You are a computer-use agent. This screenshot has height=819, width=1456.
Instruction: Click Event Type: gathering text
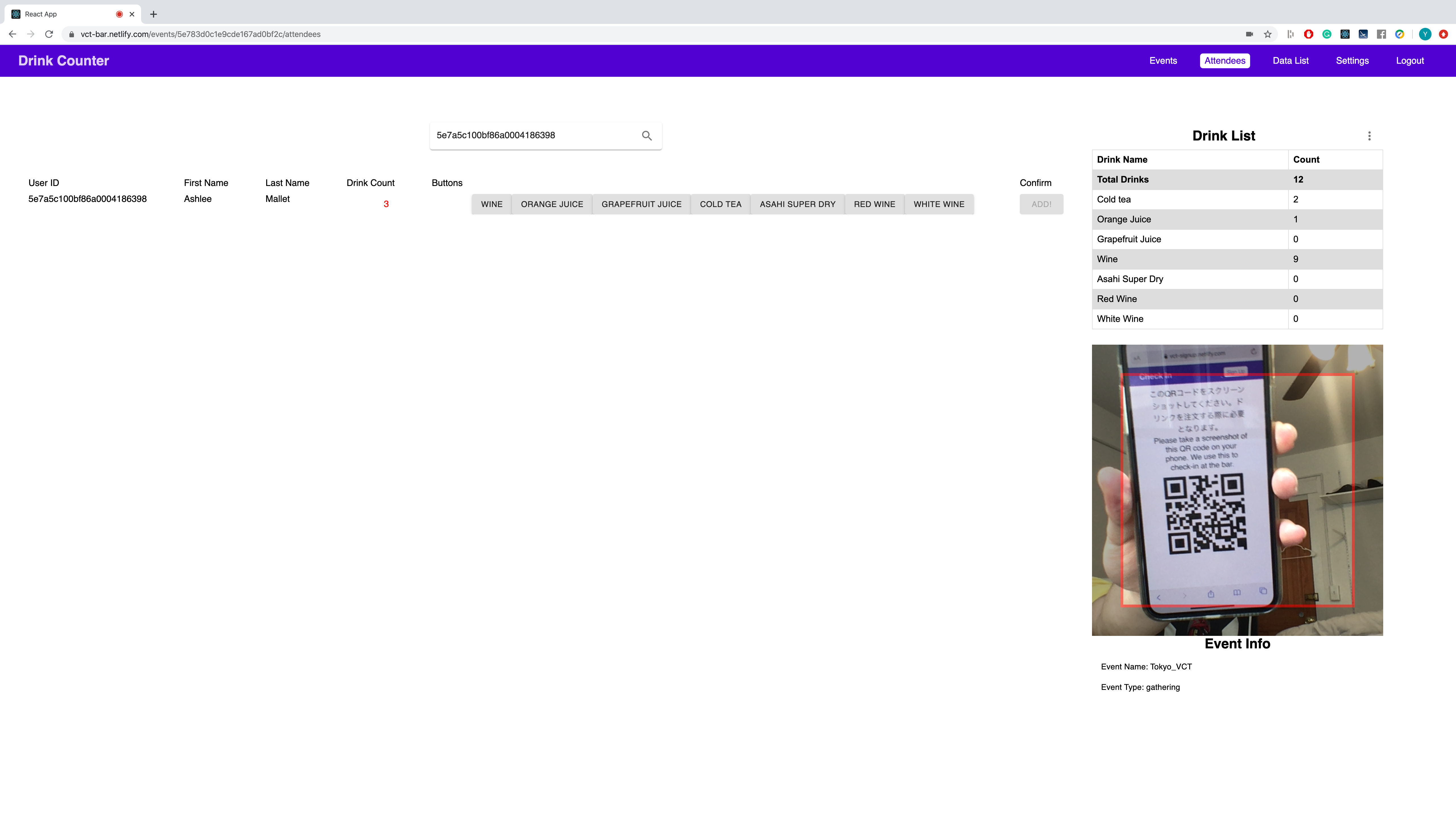(x=1140, y=687)
